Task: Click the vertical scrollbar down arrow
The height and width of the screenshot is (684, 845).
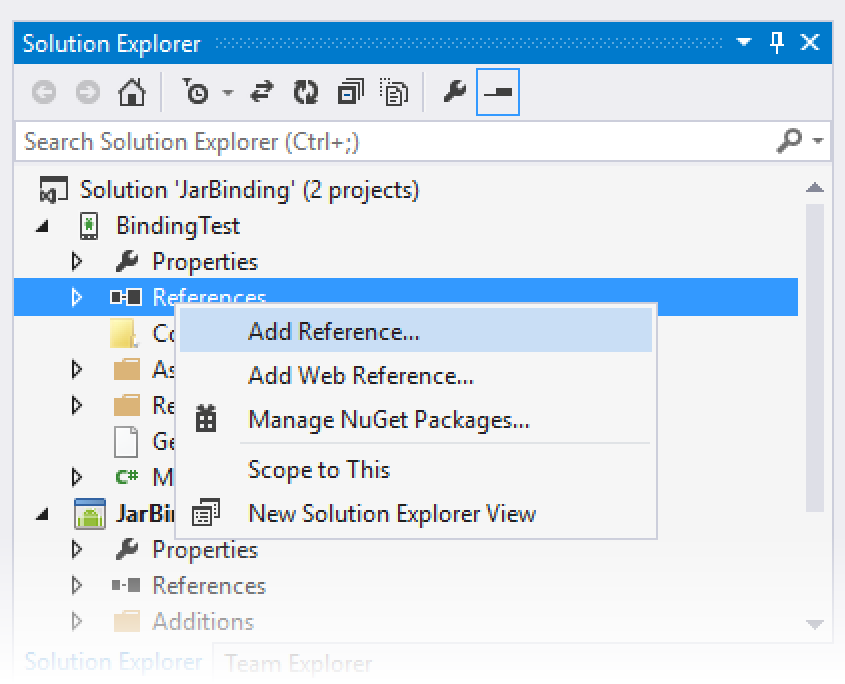Action: coord(815,625)
